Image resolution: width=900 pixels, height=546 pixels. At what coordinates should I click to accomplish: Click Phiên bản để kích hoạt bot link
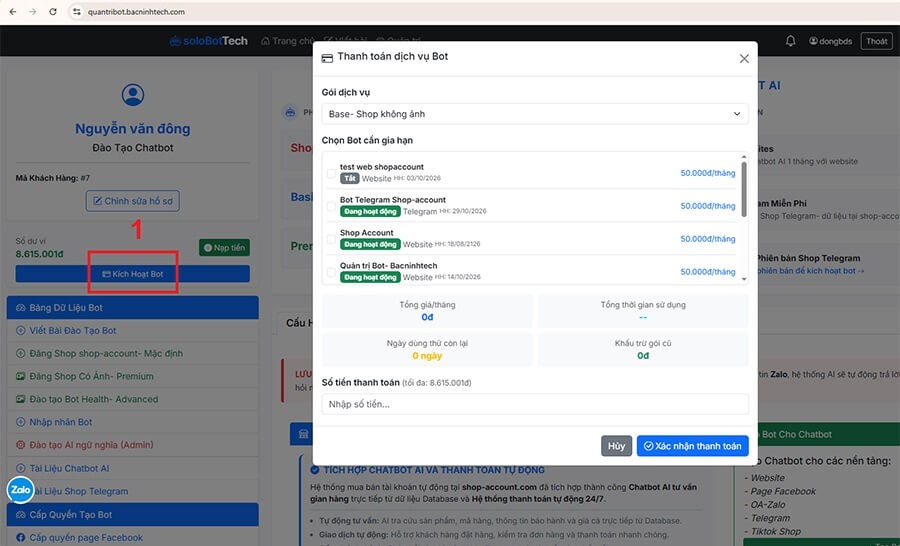click(810, 270)
